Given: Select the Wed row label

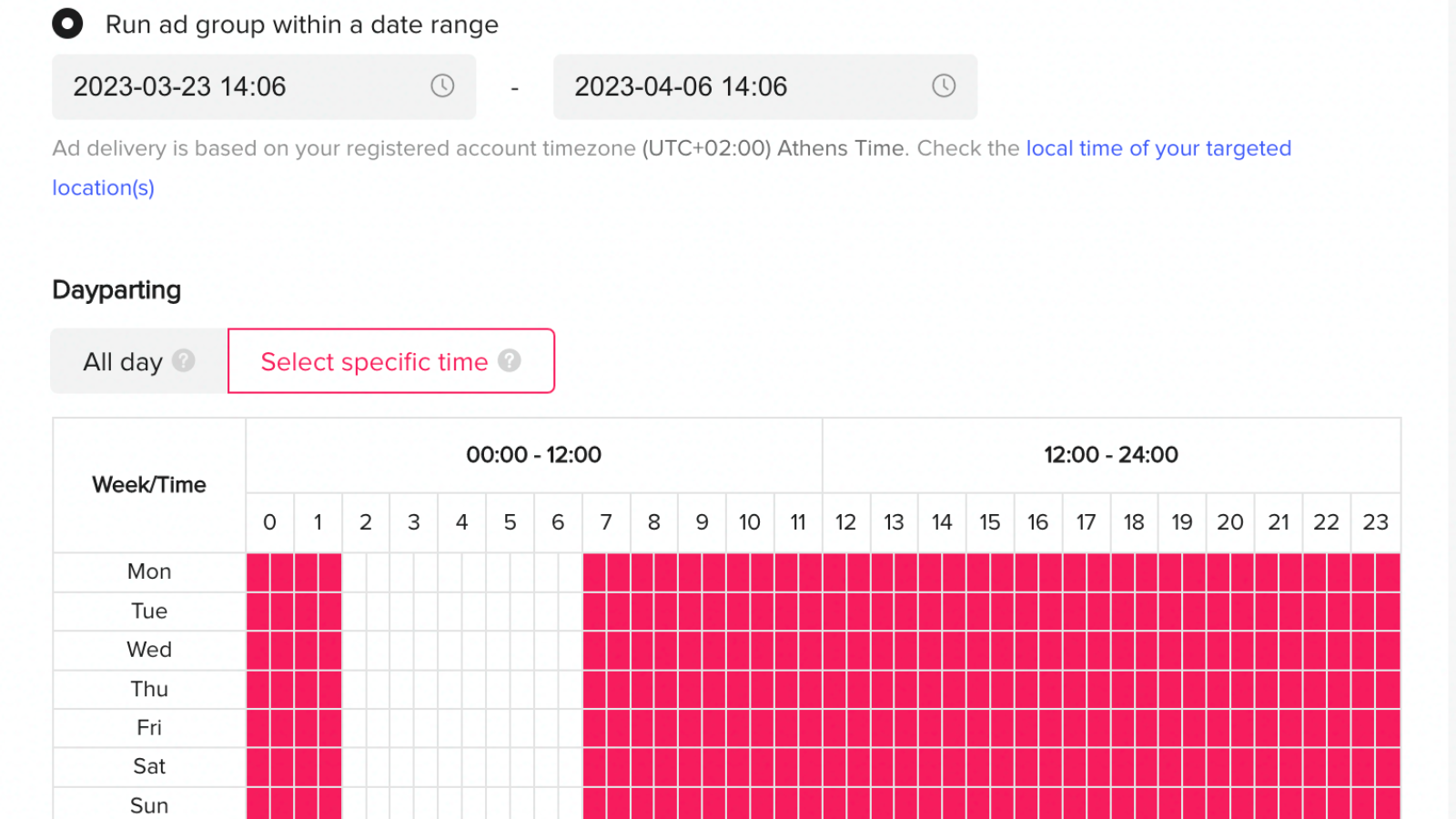Looking at the screenshot, I should click(149, 650).
